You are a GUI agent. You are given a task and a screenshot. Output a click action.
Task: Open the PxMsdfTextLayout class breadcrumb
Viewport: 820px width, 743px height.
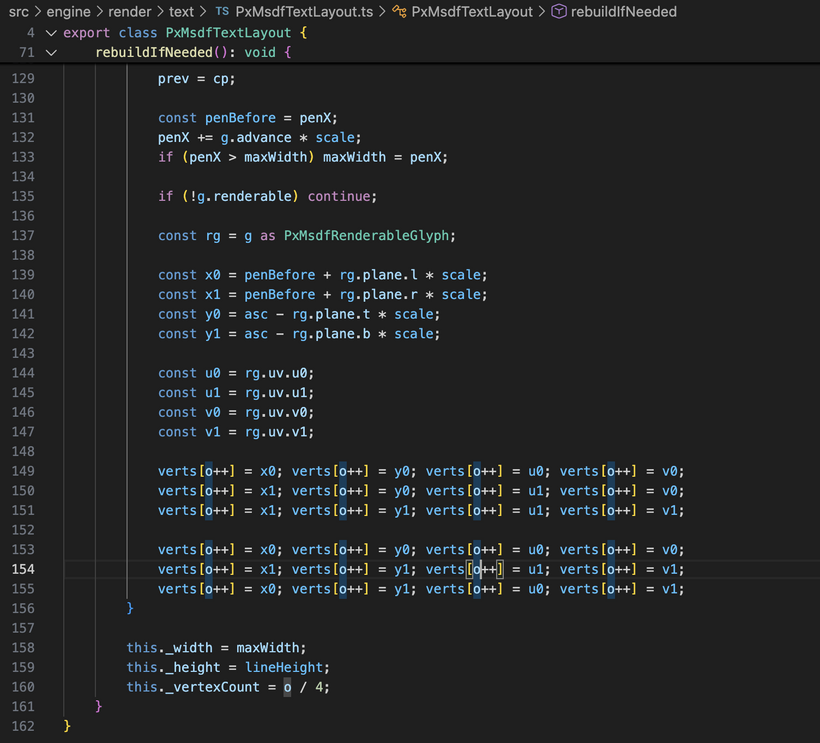click(473, 12)
